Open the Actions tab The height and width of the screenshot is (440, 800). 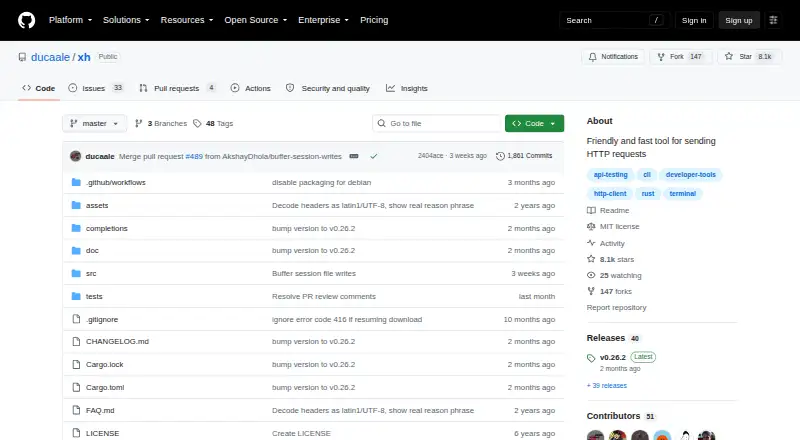point(251,88)
